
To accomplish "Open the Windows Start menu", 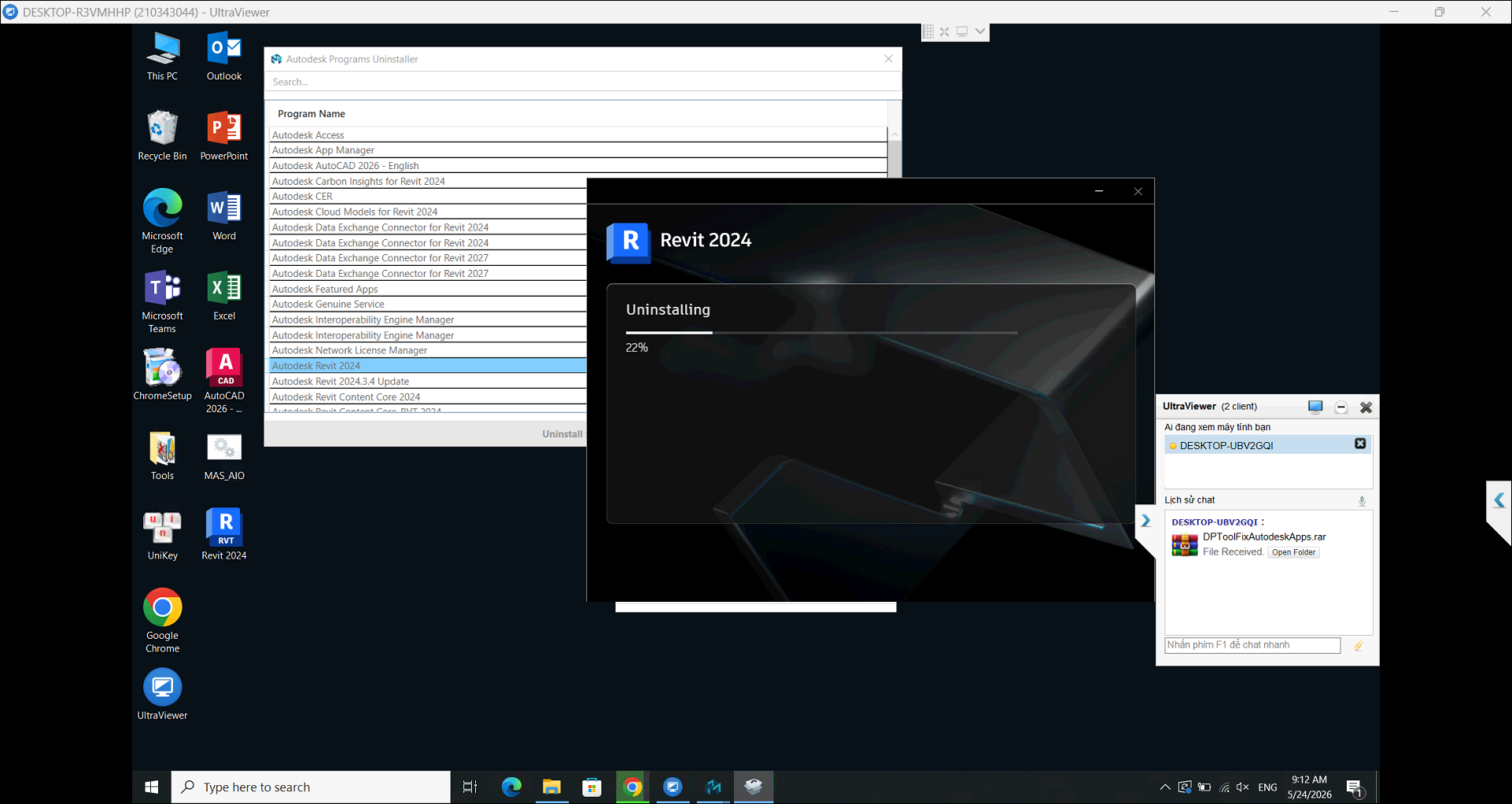I will [x=152, y=787].
